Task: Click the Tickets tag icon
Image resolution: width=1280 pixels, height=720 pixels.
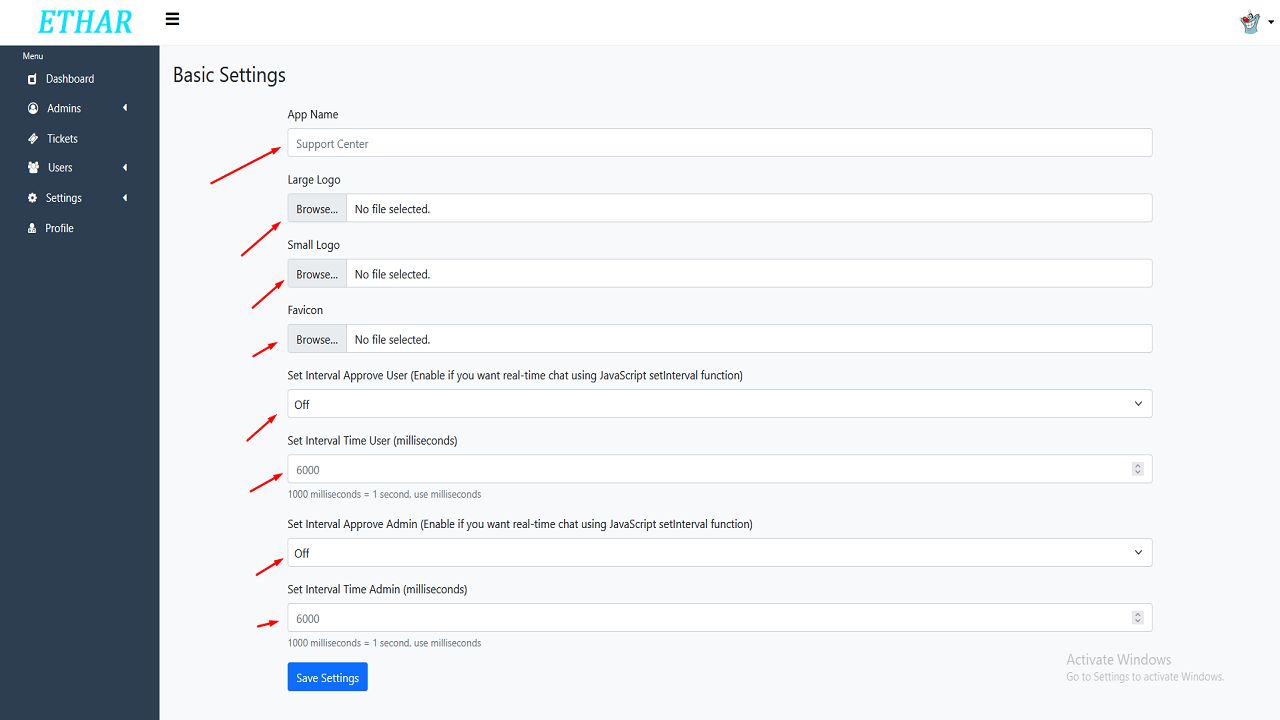Action: [x=33, y=139]
